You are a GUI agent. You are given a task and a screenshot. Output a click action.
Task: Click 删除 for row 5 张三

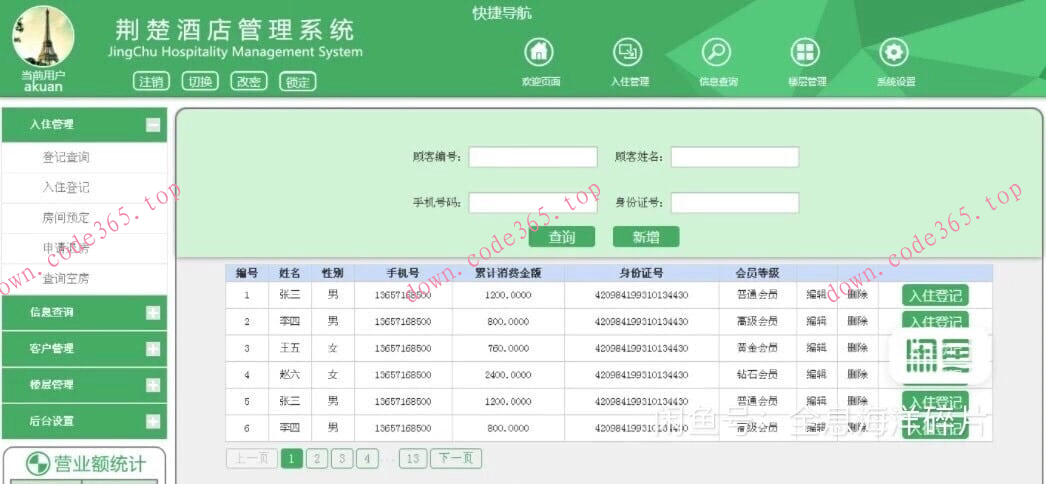(x=857, y=401)
